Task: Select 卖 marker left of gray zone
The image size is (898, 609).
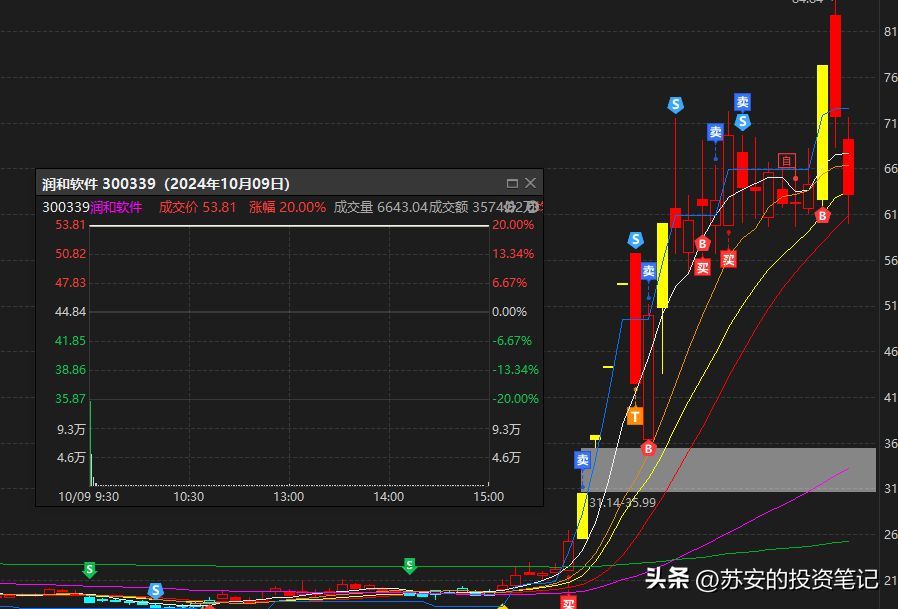Action: pos(583,460)
